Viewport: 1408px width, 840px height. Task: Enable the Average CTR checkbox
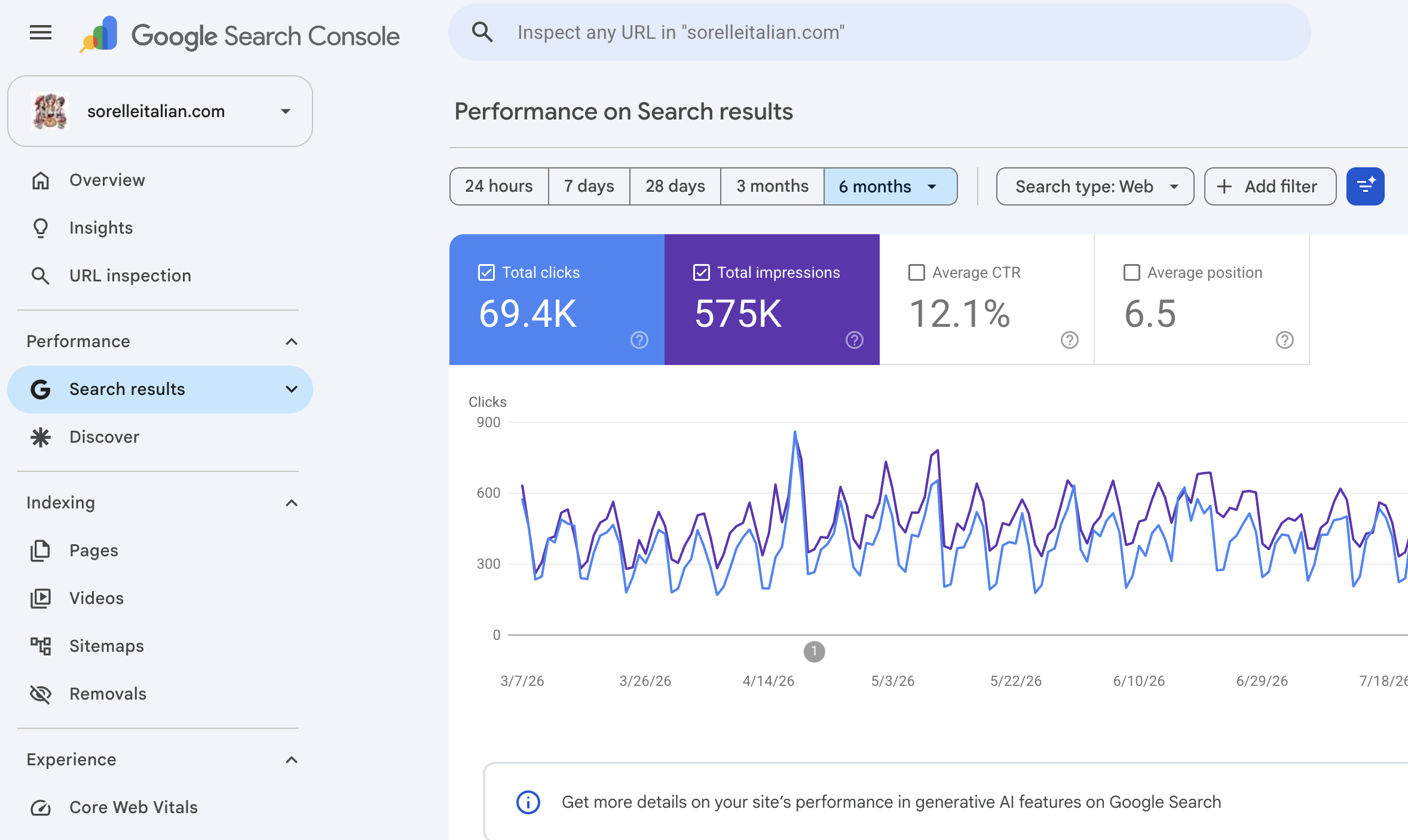tap(917, 272)
